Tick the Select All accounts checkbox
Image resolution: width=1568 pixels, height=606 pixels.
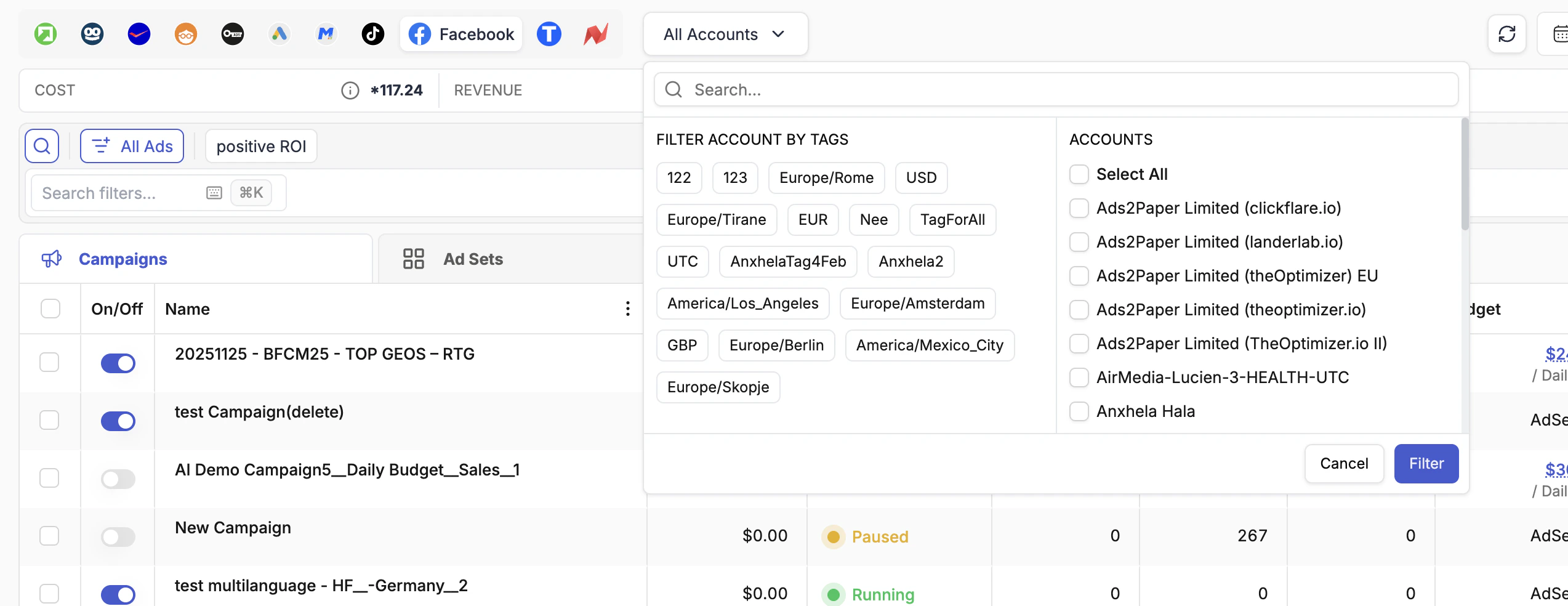[1079, 174]
